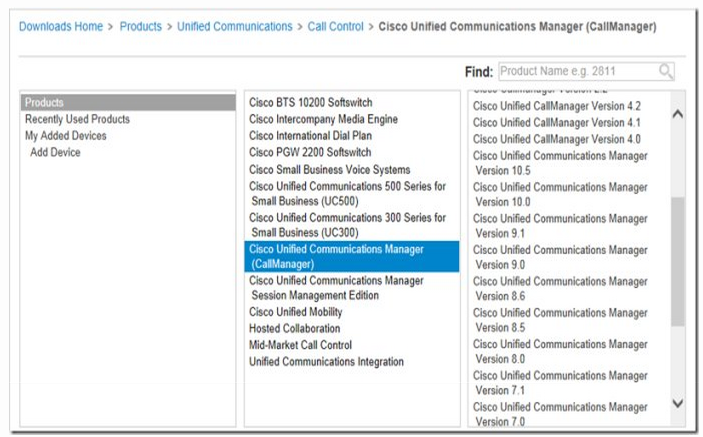Image resolution: width=703 pixels, height=437 pixels.
Task: Click the search magnifier icon in Find box
Action: click(x=666, y=71)
